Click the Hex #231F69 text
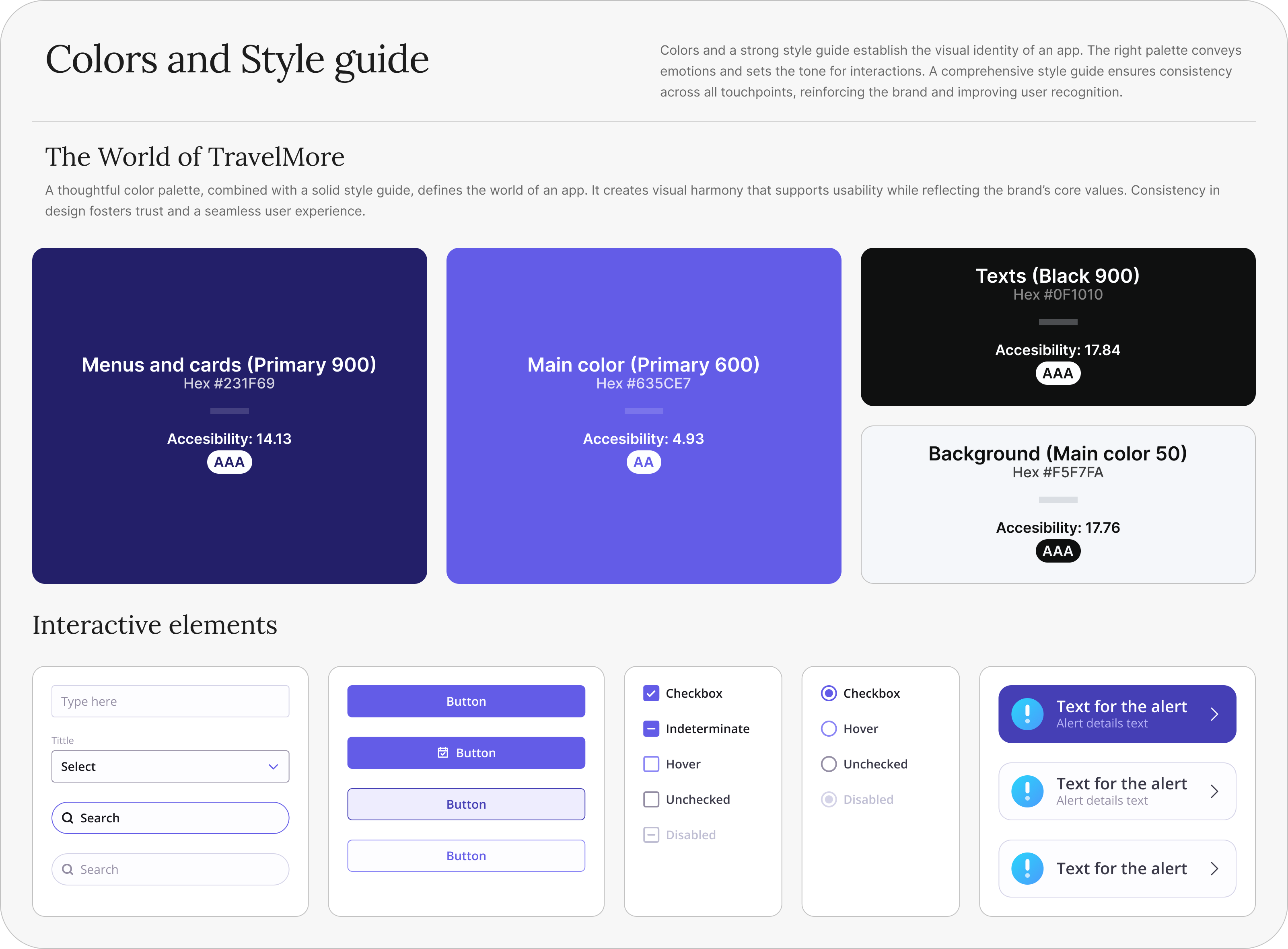The height and width of the screenshot is (949, 1288). coord(229,384)
